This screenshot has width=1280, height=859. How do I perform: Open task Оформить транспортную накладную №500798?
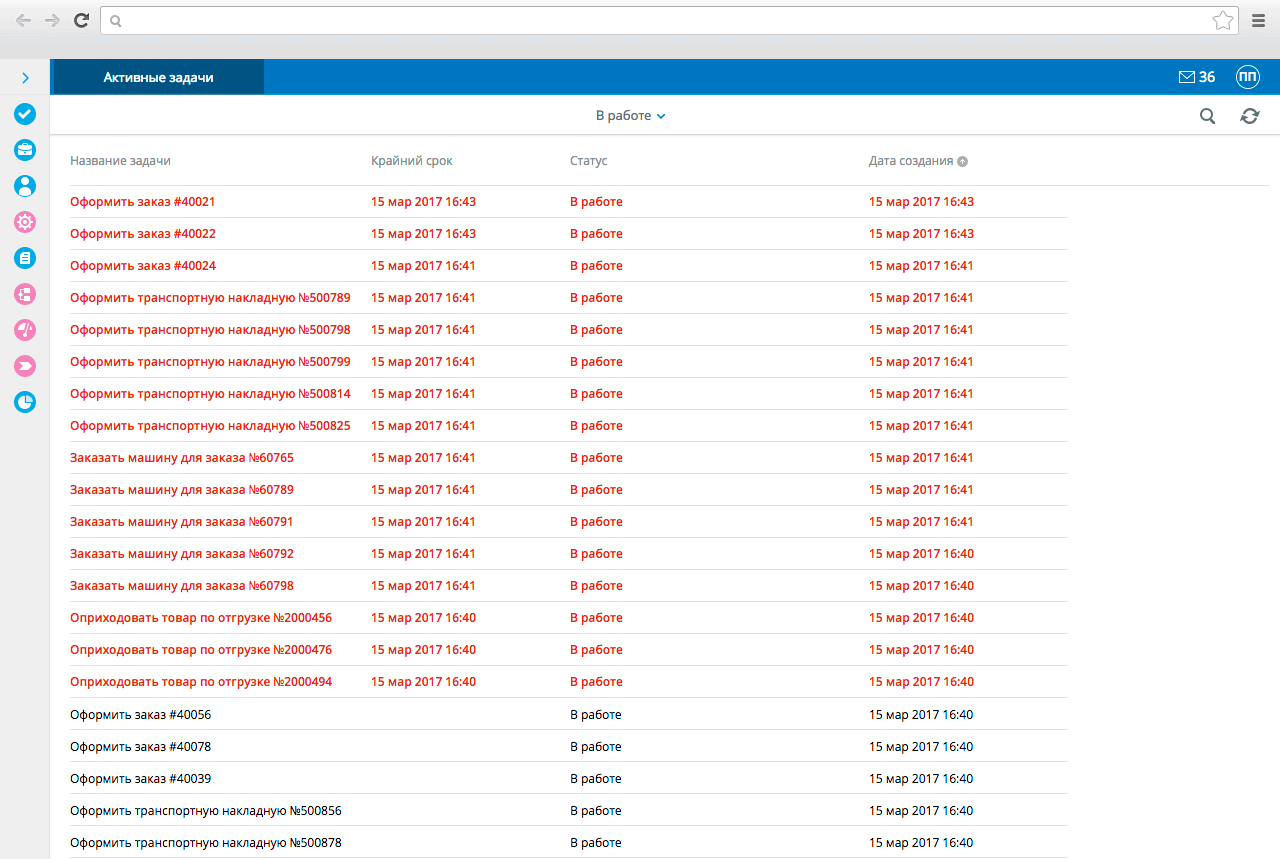point(210,330)
